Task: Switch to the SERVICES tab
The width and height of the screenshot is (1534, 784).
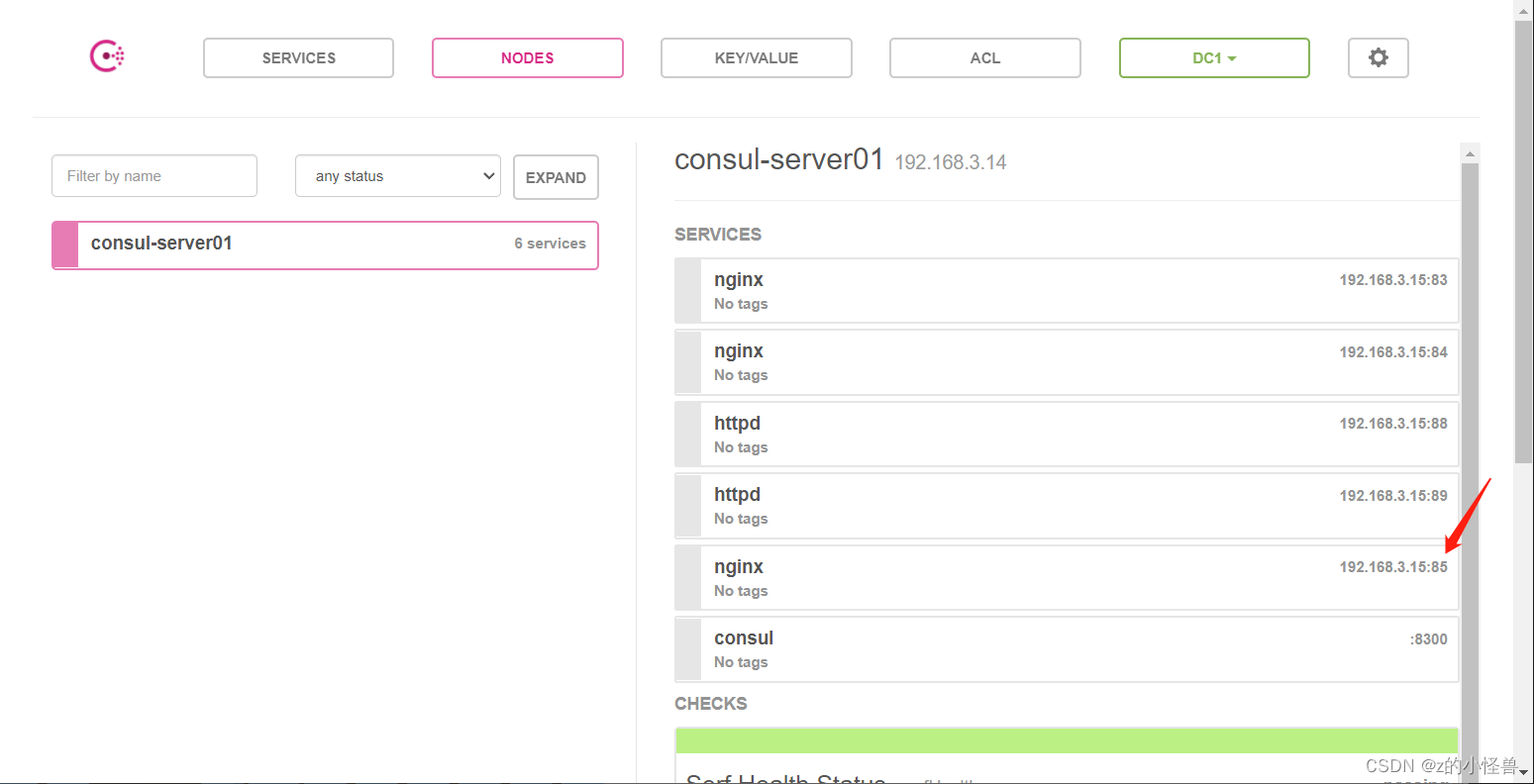Action: [298, 57]
